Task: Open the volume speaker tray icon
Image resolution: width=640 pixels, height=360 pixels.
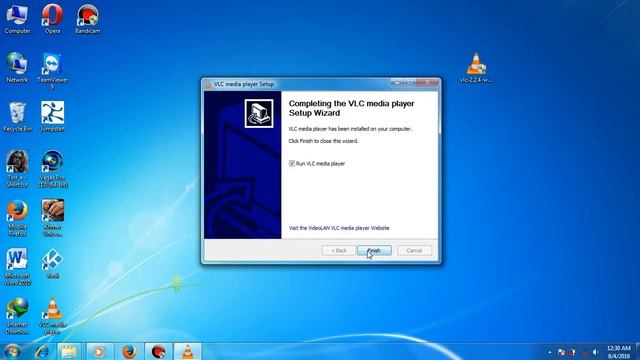Action: (596, 352)
